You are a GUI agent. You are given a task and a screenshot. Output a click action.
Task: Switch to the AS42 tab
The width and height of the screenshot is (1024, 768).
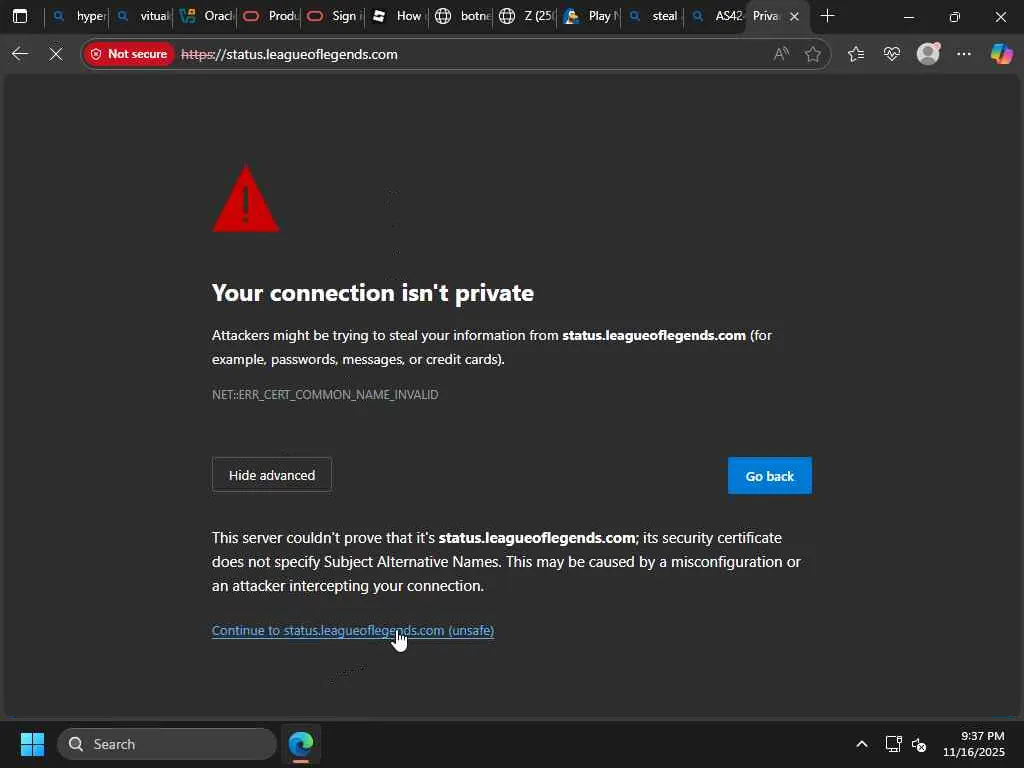716,16
